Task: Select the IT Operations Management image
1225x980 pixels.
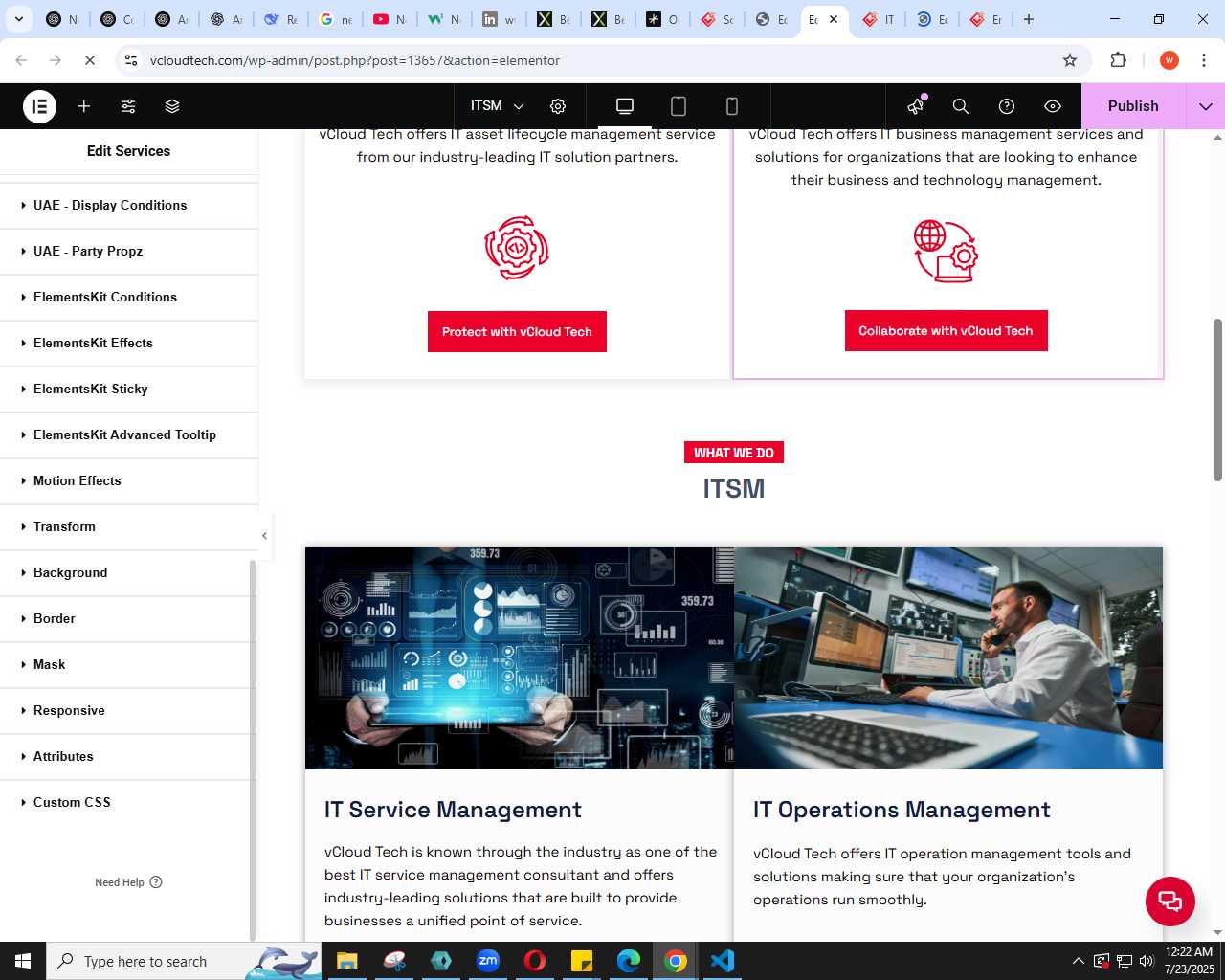Action: pyautogui.click(x=948, y=658)
